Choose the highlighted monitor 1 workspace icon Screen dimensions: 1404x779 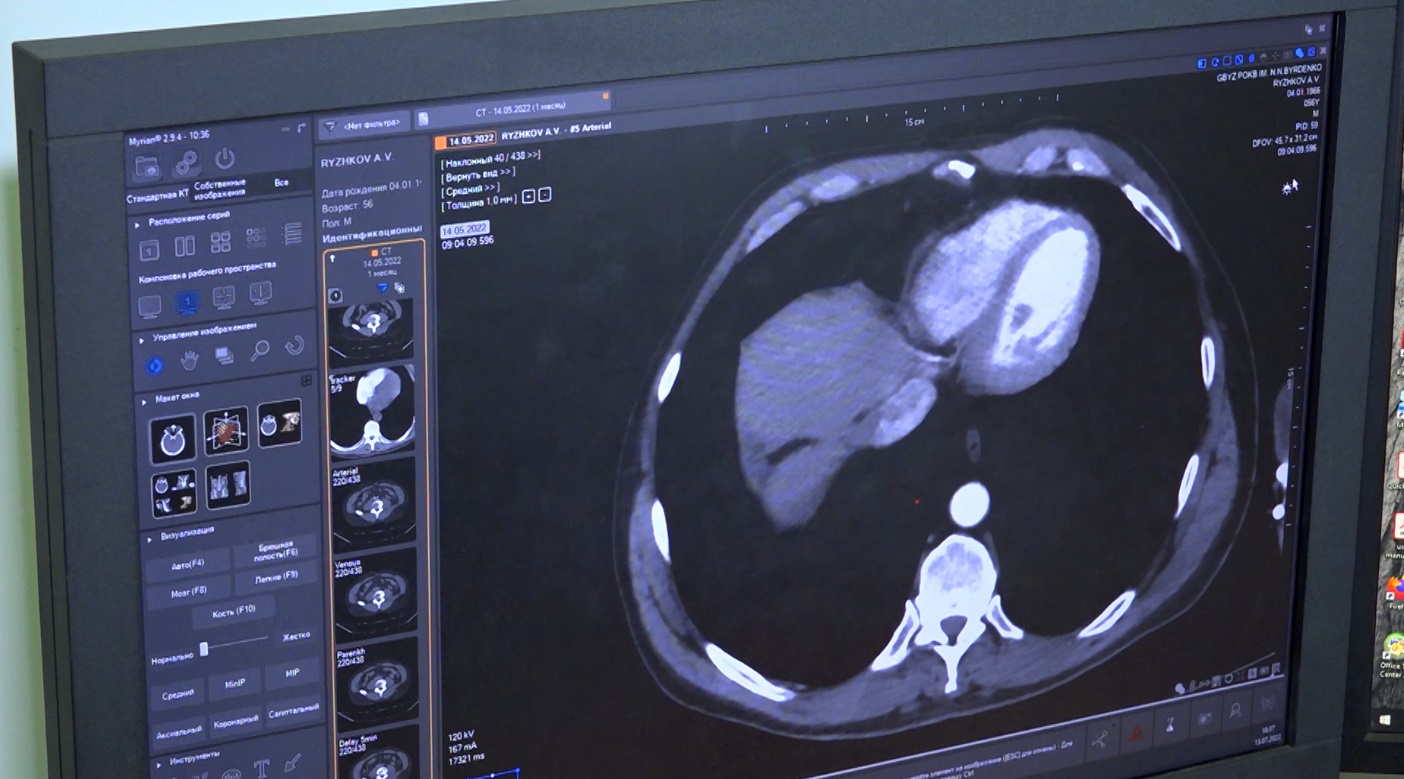[186, 302]
